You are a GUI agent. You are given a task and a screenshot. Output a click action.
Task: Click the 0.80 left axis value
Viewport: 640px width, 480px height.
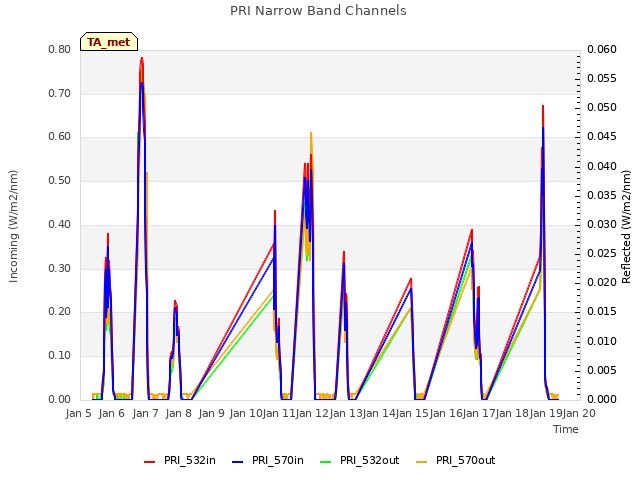point(60,50)
